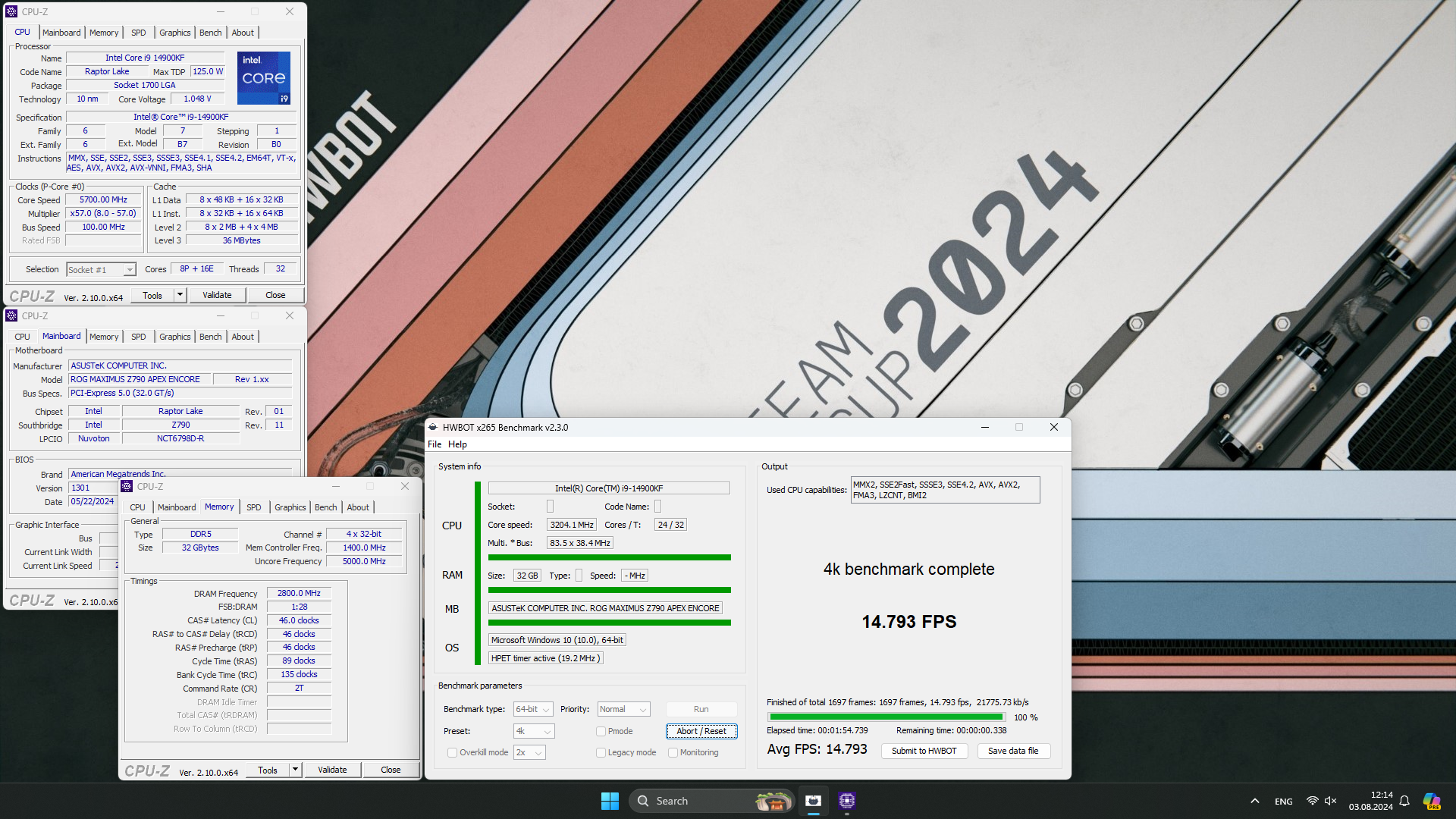Click the PCI-Express 5.0 bus specs field
This screenshot has width=1456, height=819.
(x=180, y=393)
